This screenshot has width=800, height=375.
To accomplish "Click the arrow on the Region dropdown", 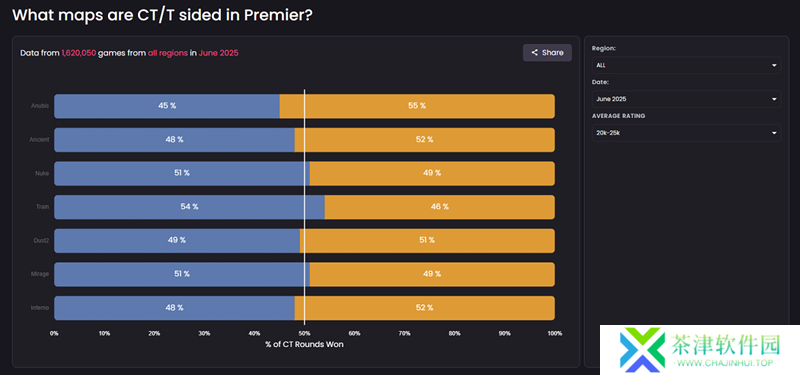I will point(774,65).
